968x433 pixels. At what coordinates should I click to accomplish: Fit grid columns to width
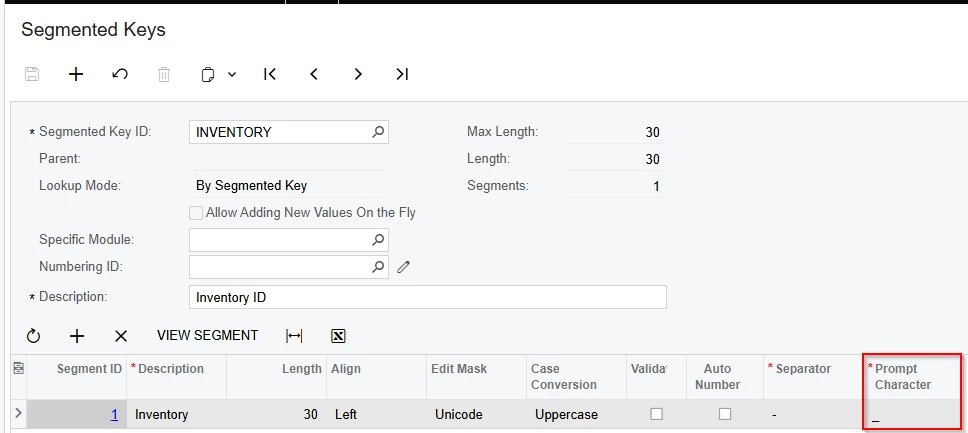click(294, 336)
